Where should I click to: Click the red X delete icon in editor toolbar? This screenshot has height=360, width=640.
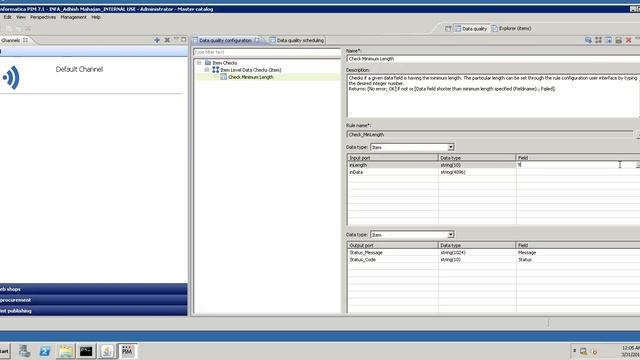pos(629,40)
